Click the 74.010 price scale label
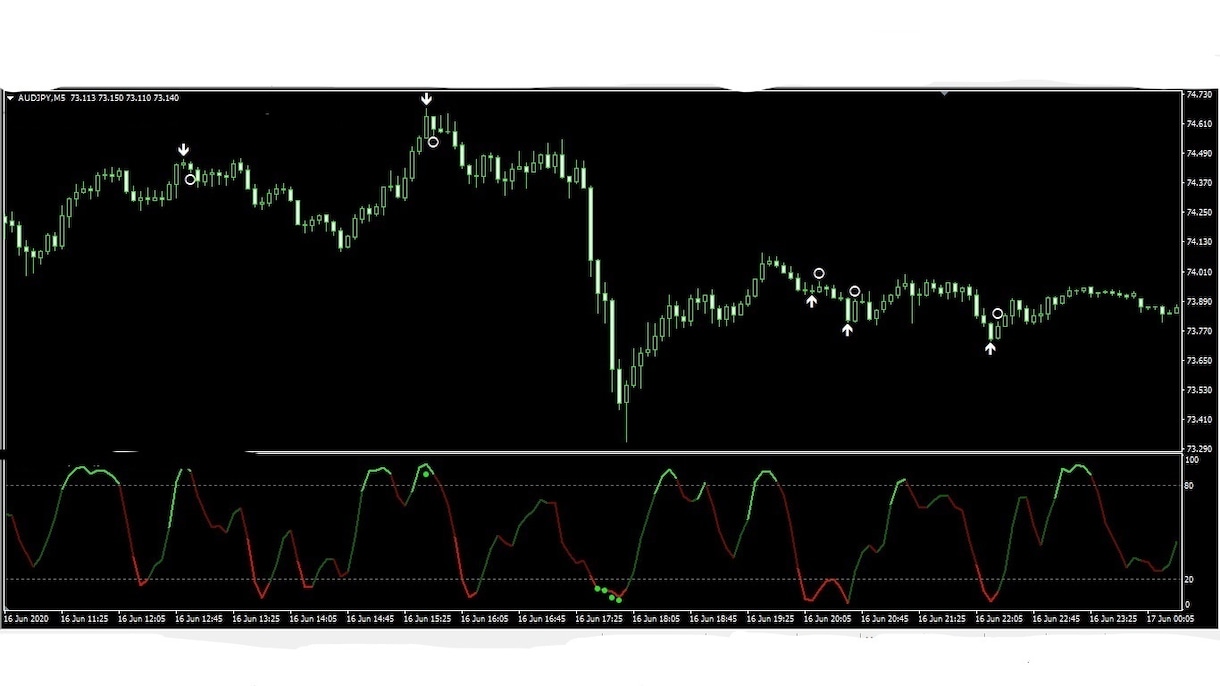 pyautogui.click(x=1199, y=272)
